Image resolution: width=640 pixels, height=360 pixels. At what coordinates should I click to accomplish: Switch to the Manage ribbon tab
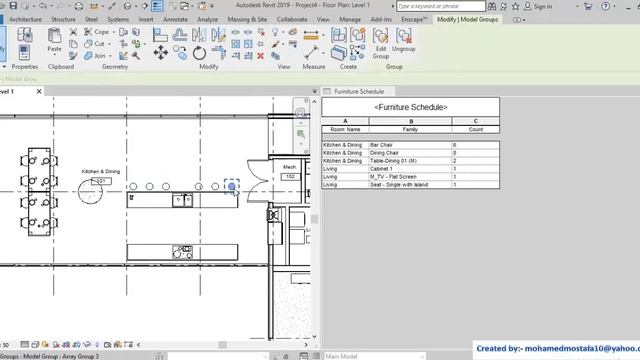click(x=350, y=20)
